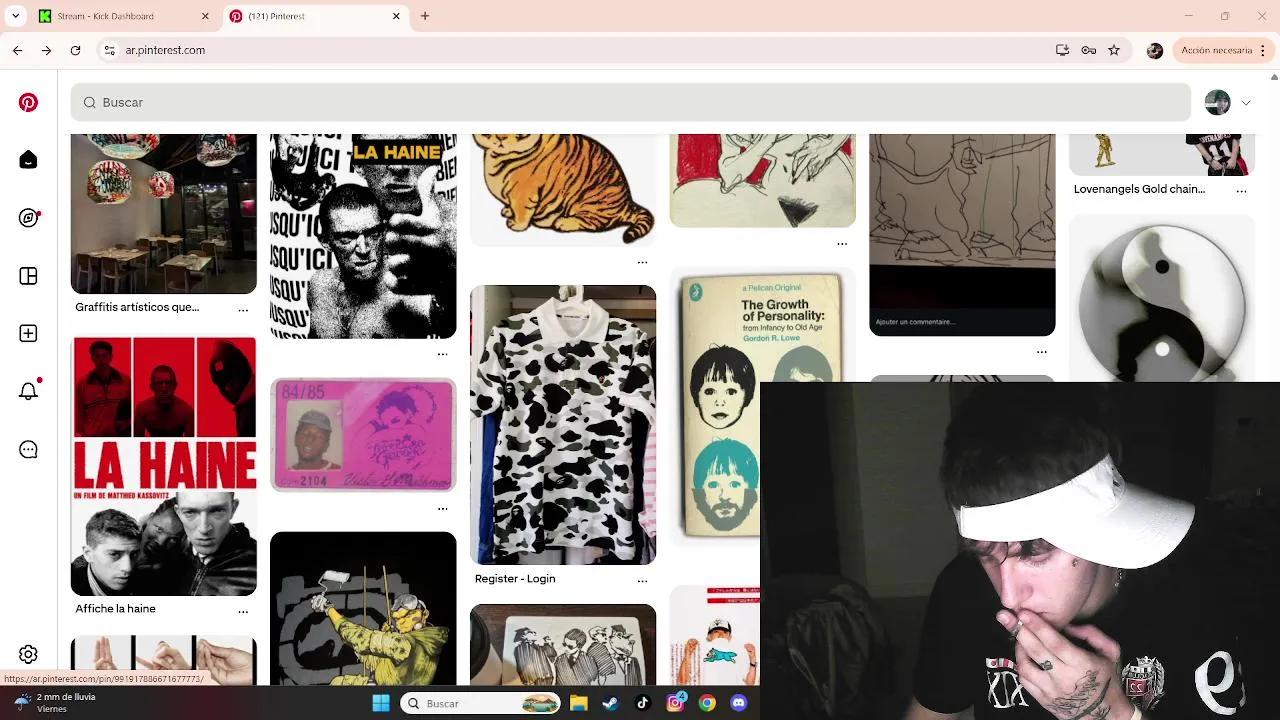Screen dimensions: 1280x720
Task: Open Register - Login pin title
Action: [x=515, y=578]
